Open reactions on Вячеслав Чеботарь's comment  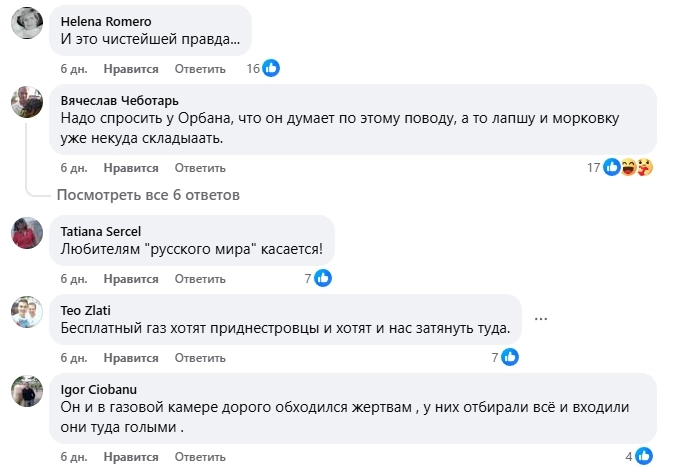point(627,167)
